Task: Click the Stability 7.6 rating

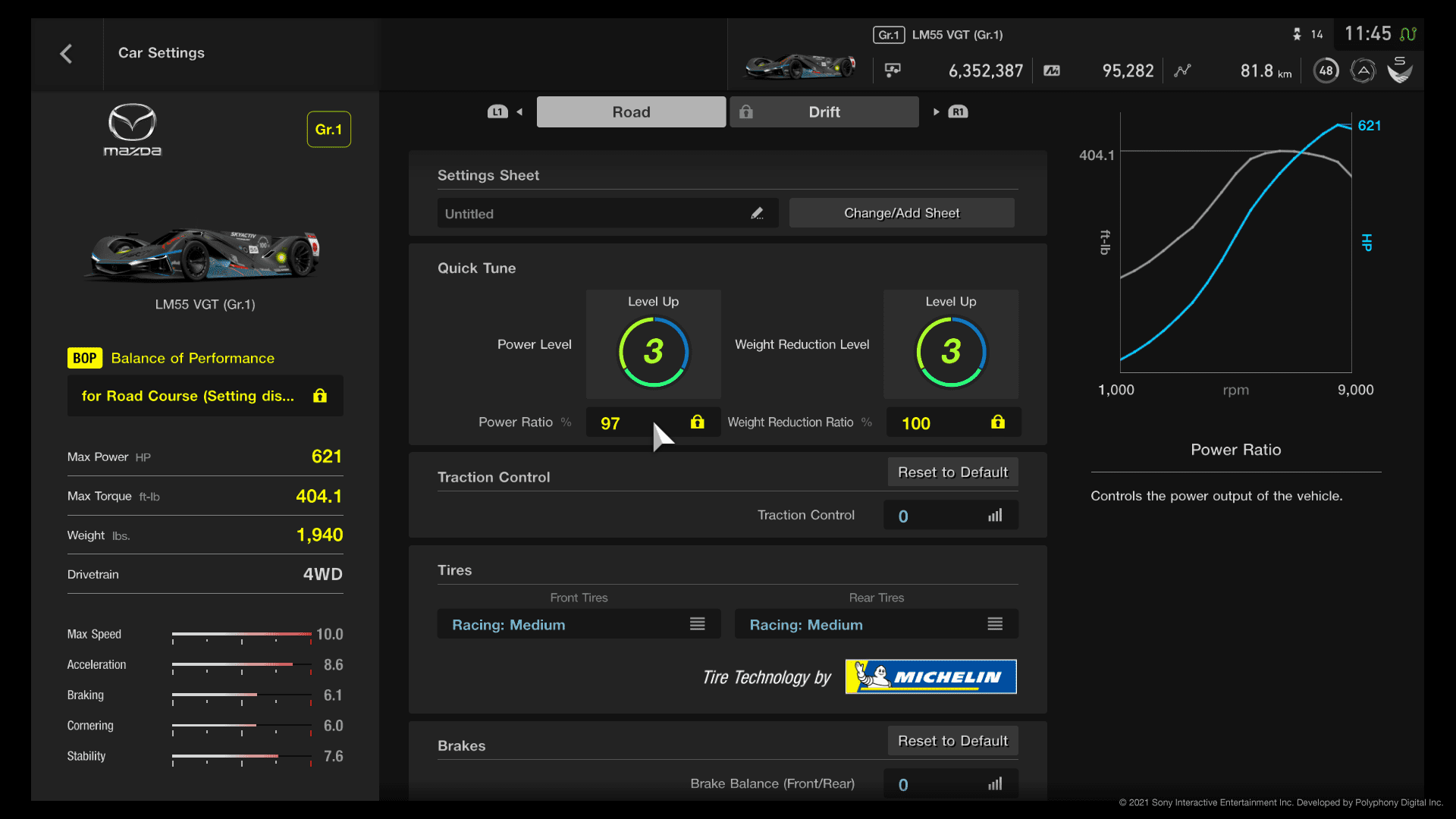Action: coord(333,756)
